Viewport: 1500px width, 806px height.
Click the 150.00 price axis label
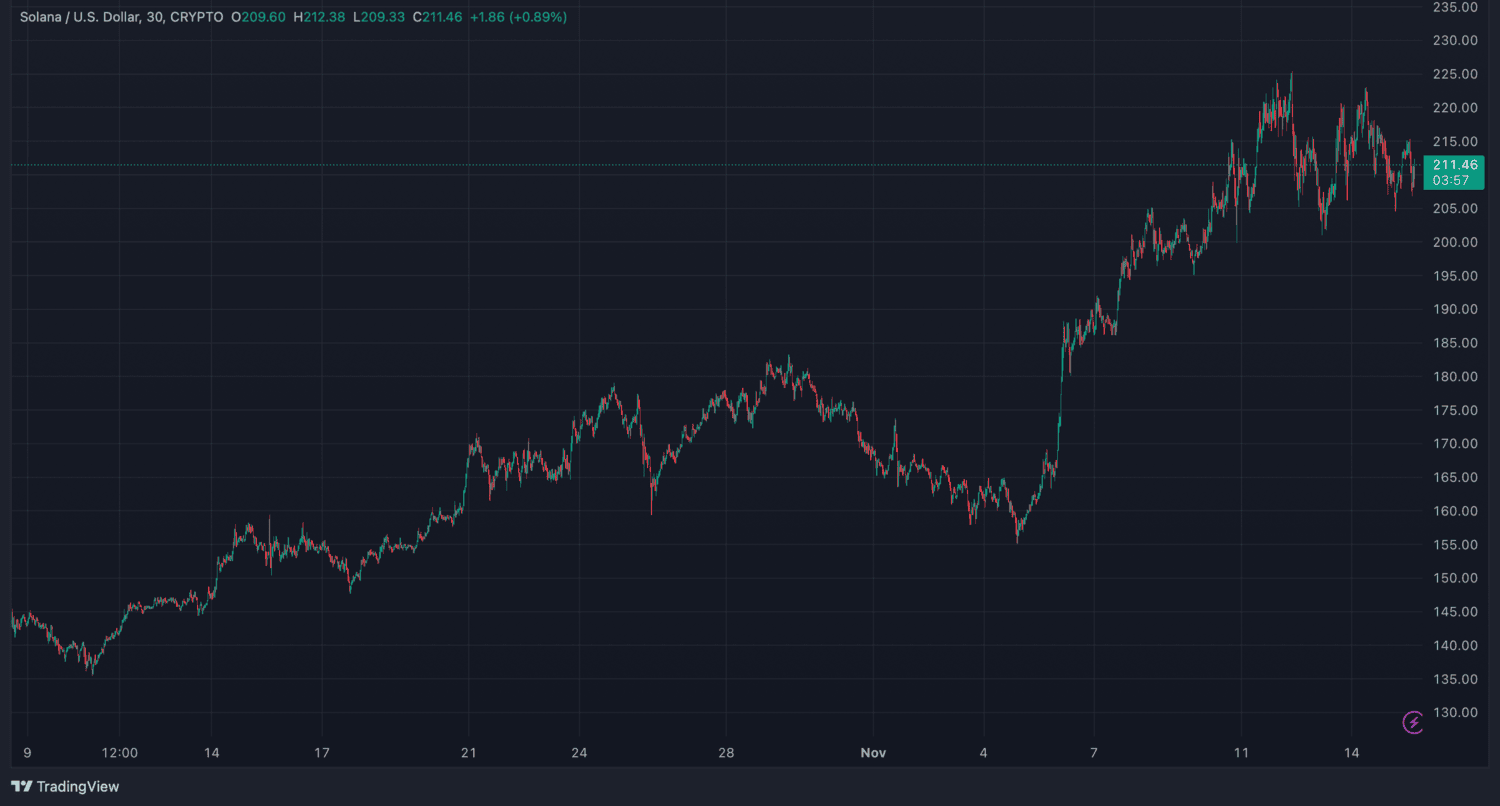click(x=1455, y=578)
